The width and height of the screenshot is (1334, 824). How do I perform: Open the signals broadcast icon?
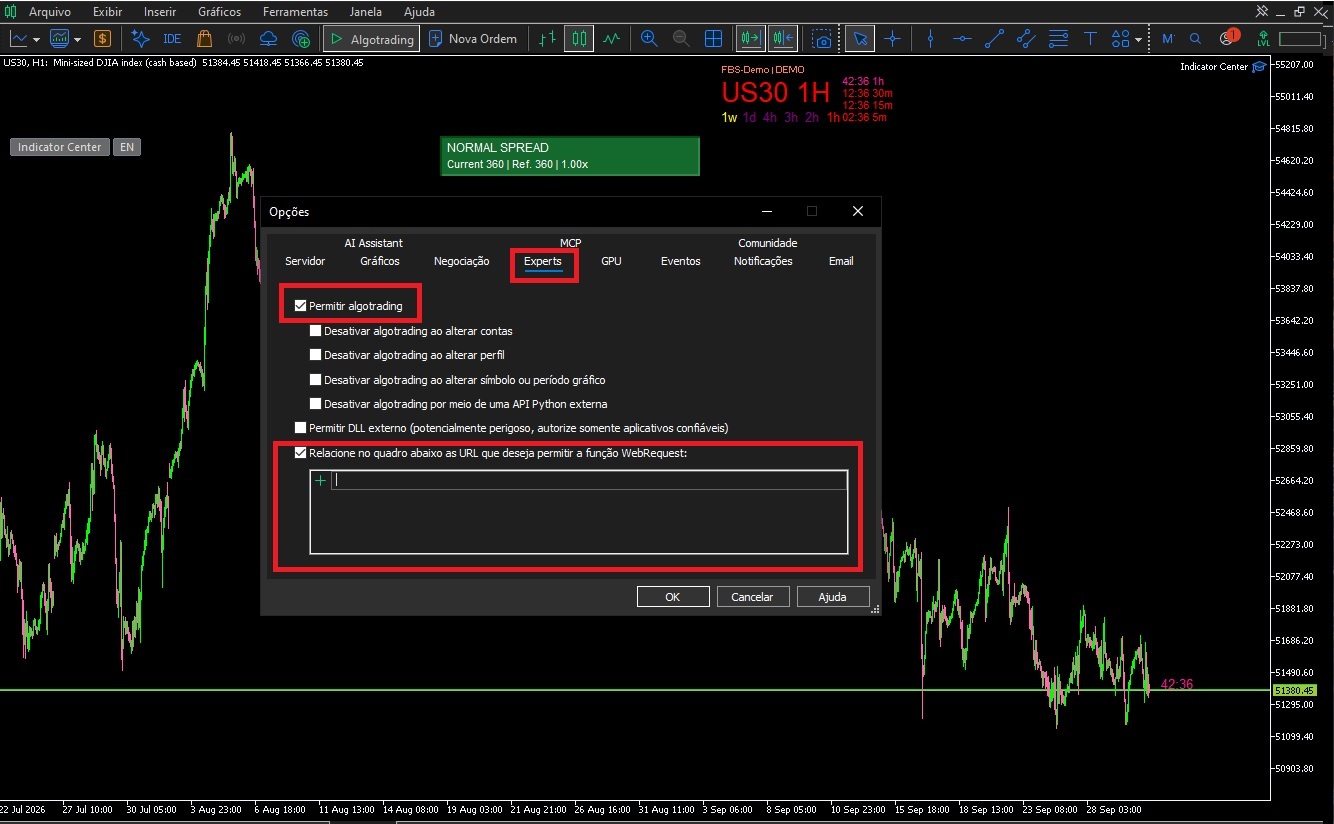(236, 39)
